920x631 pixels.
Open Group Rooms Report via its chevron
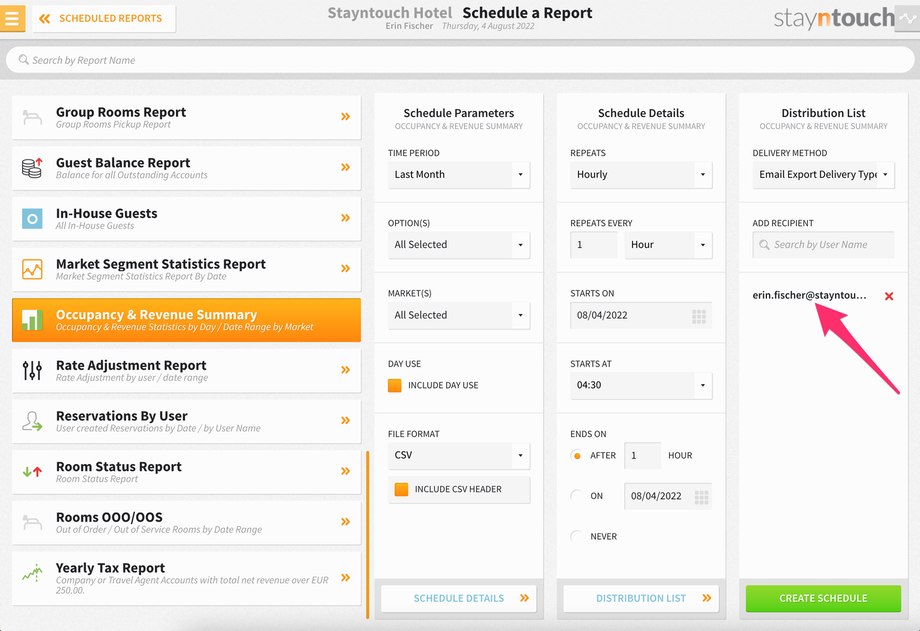coord(346,117)
